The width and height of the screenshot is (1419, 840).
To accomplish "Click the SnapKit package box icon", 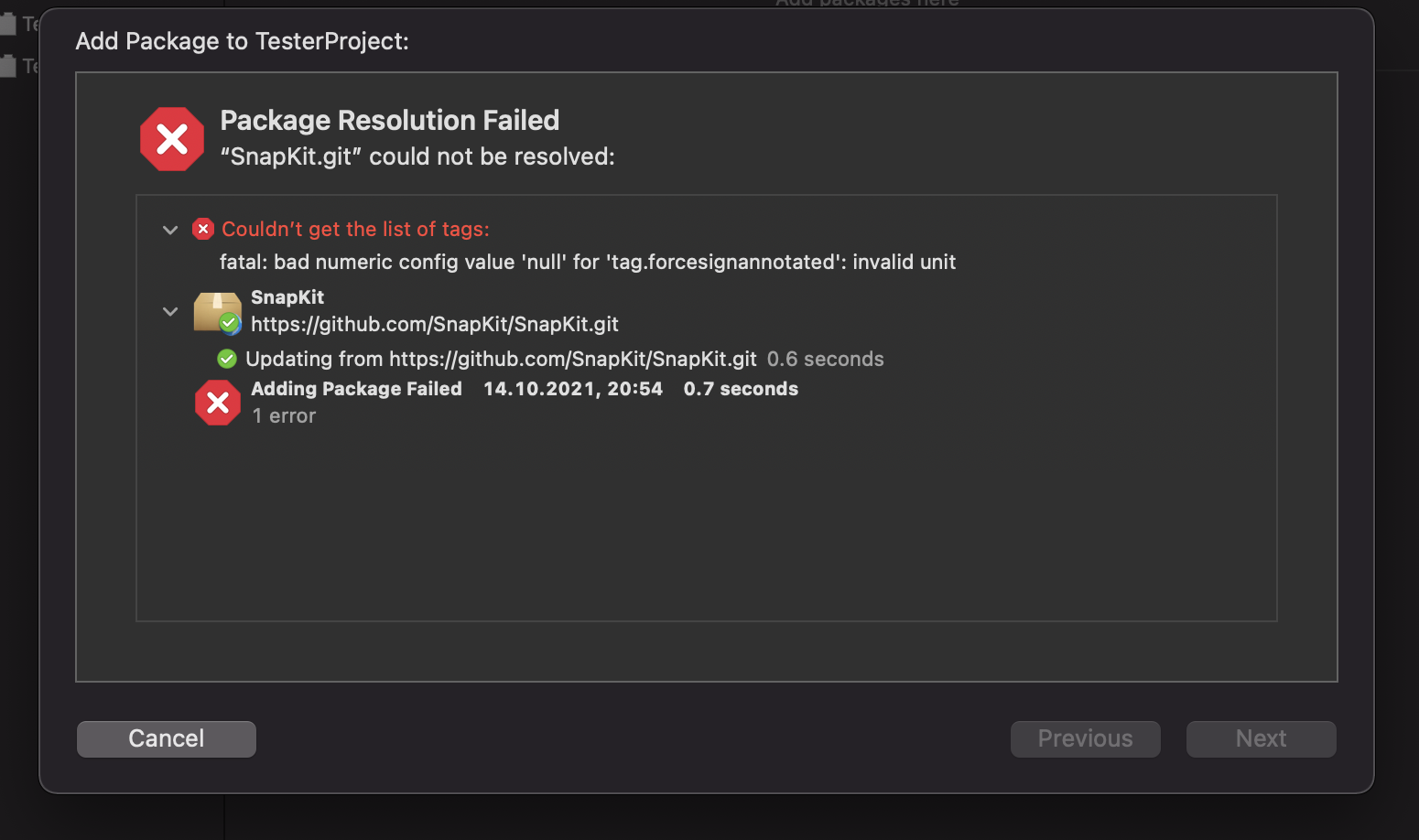I will 217,312.
